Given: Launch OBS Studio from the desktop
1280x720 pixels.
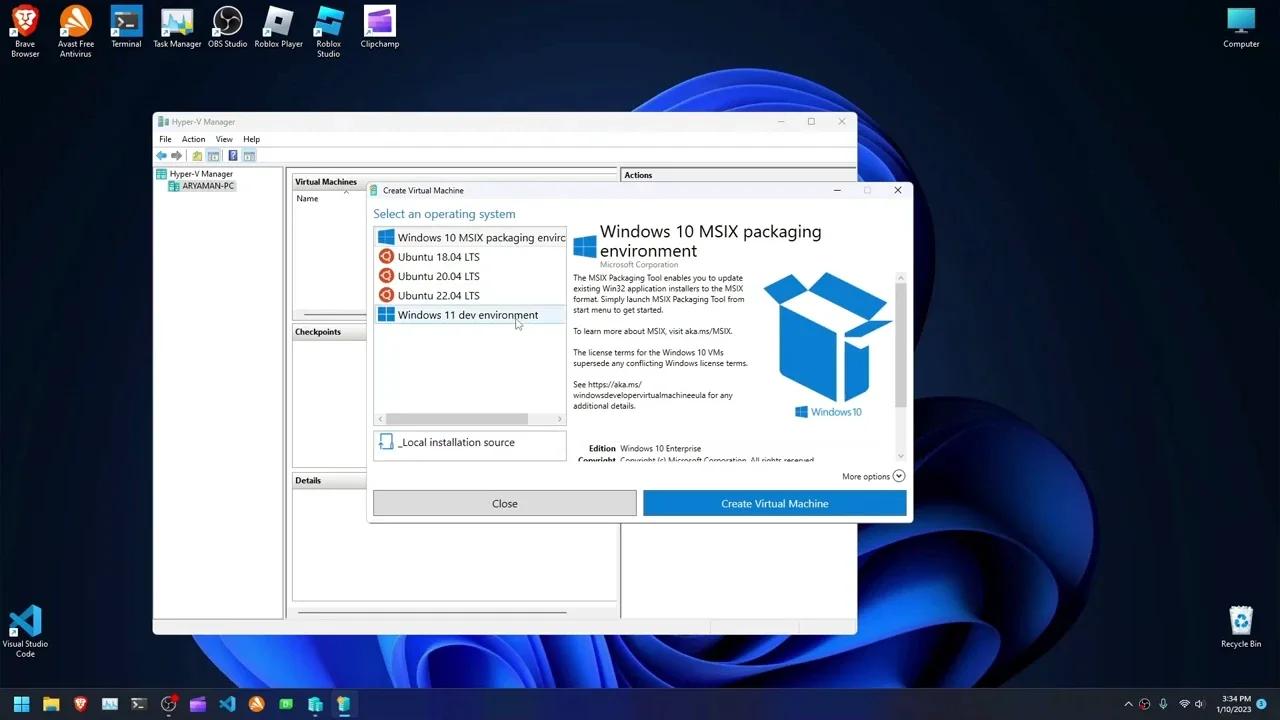Looking at the screenshot, I should coord(227,20).
